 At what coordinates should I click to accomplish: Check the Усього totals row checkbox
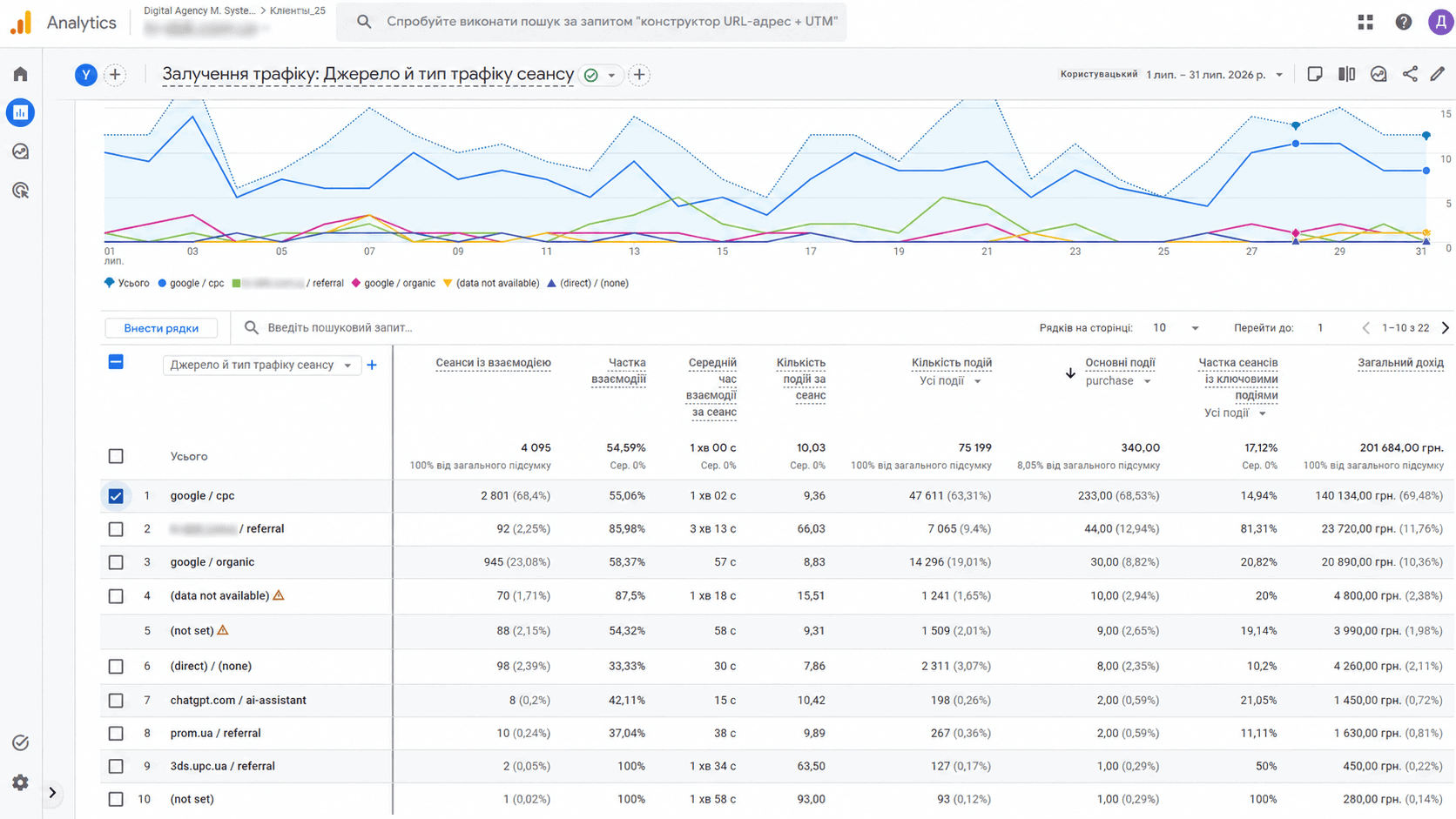[116, 456]
